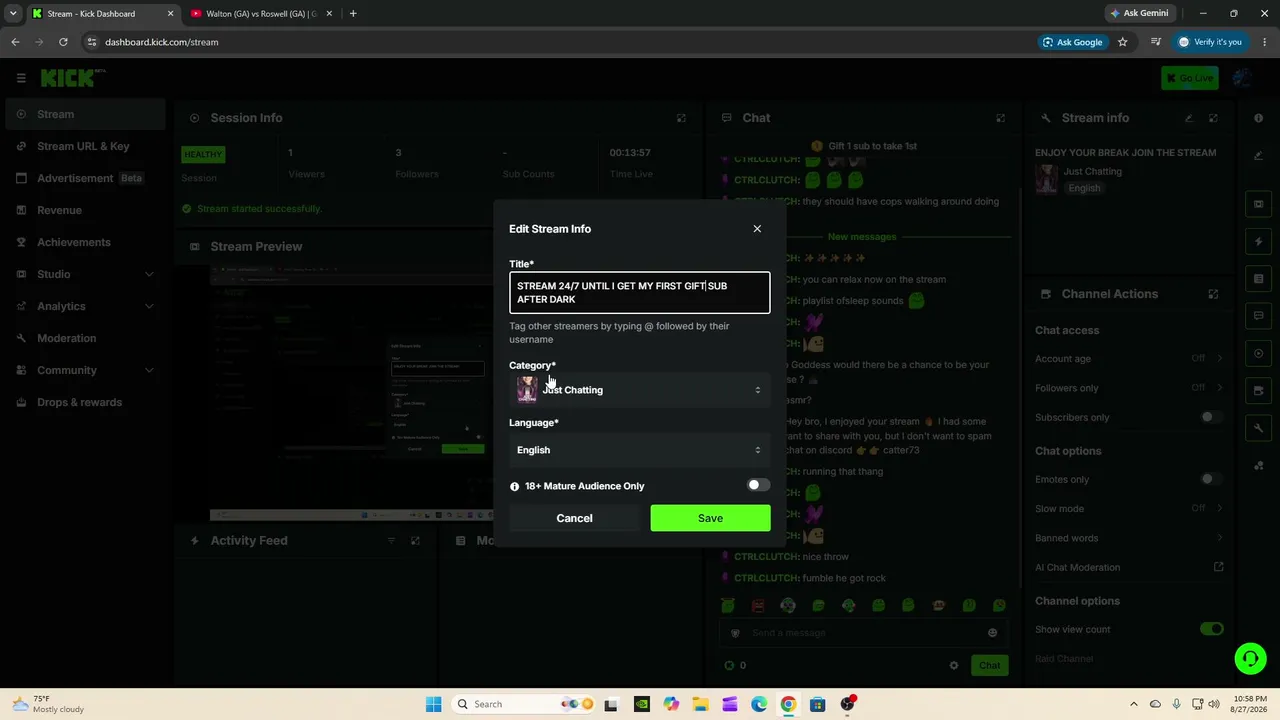Open Achievements in the sidebar

tap(83, 242)
